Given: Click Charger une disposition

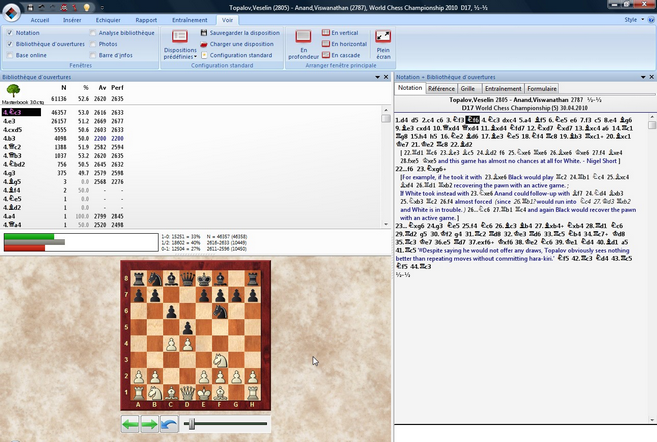Looking at the screenshot, I should pos(237,44).
